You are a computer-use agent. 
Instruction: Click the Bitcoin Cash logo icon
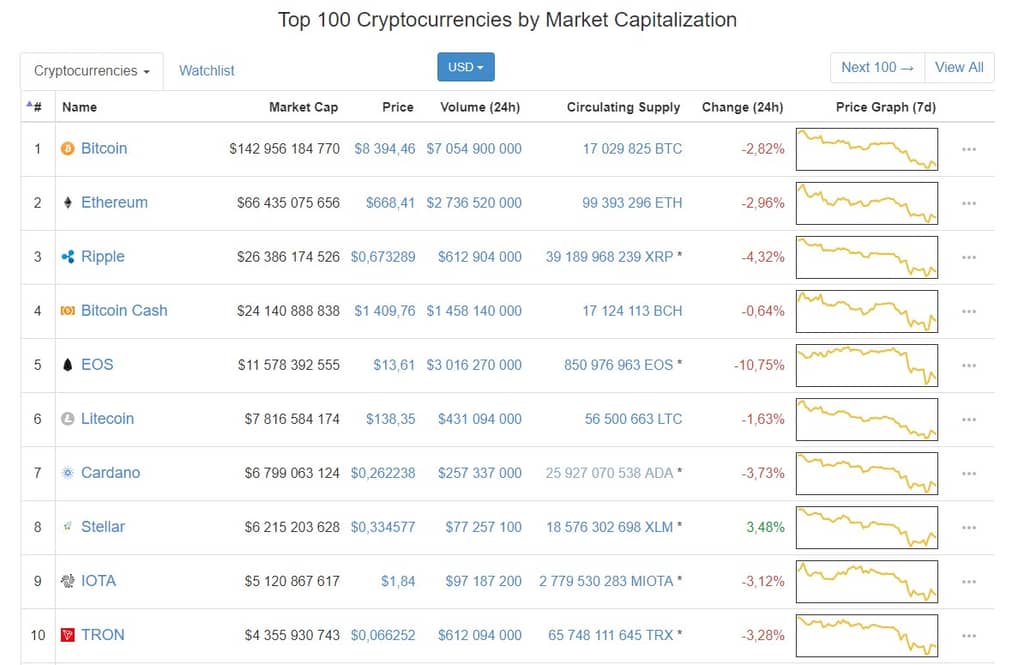coord(67,311)
